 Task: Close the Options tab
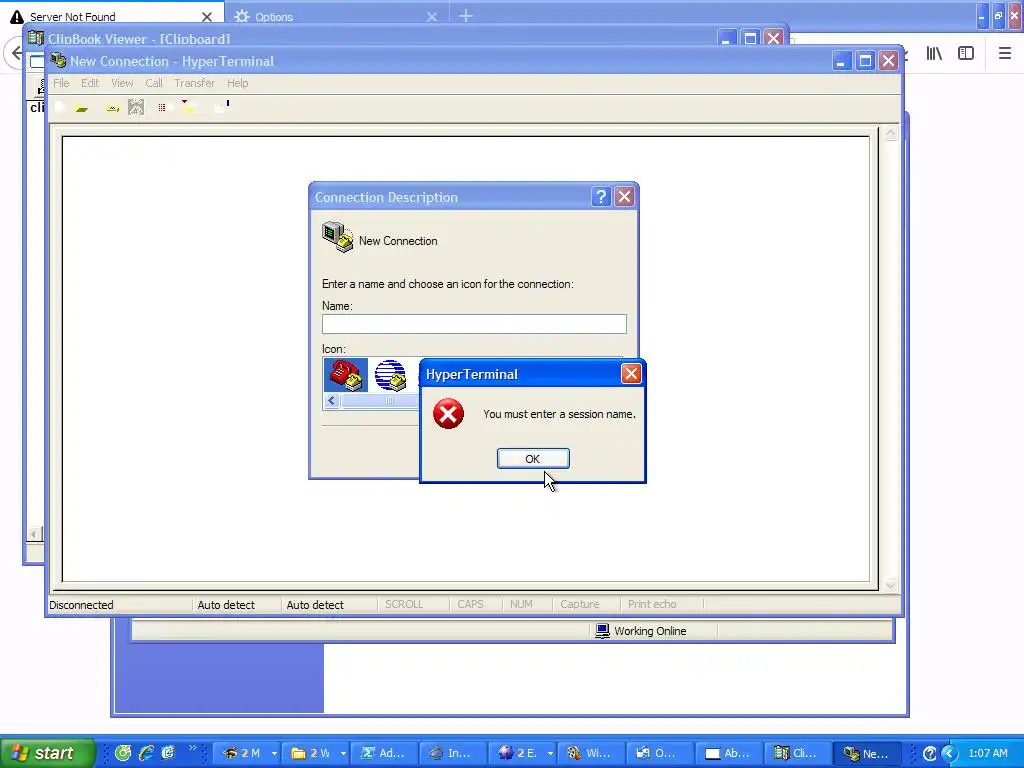tap(432, 17)
